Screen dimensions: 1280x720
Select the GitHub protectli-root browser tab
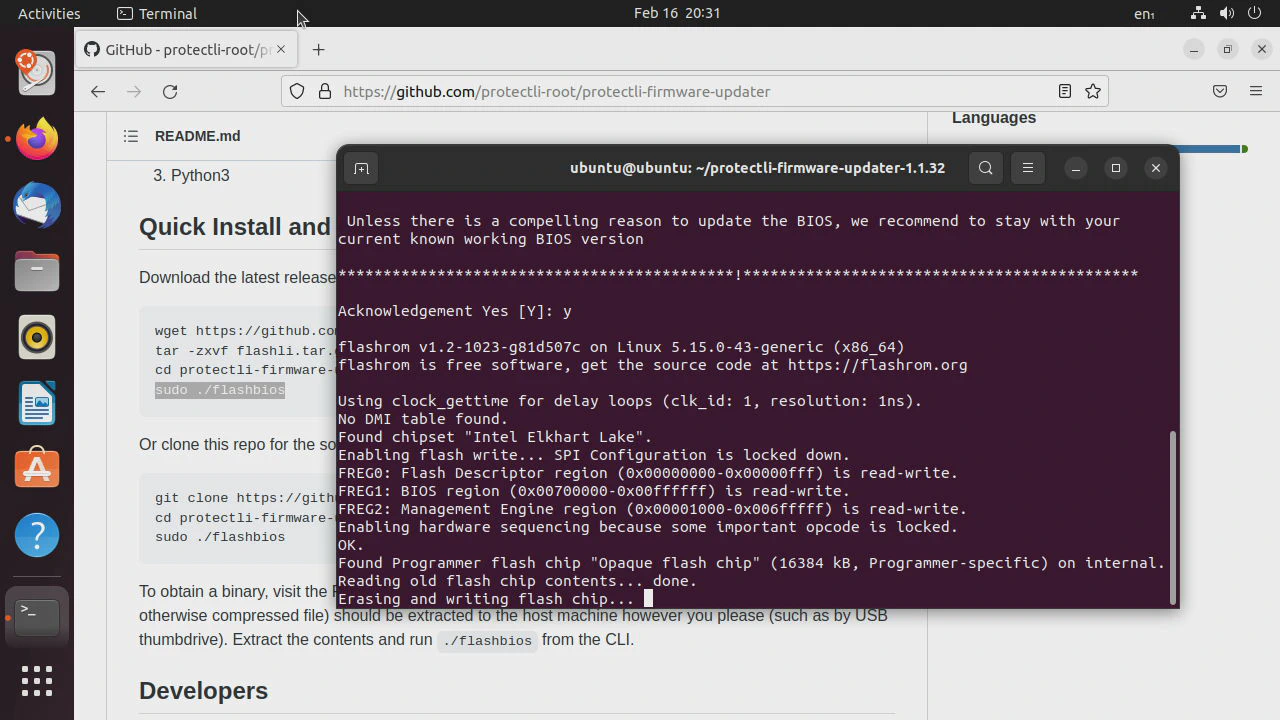pos(186,50)
